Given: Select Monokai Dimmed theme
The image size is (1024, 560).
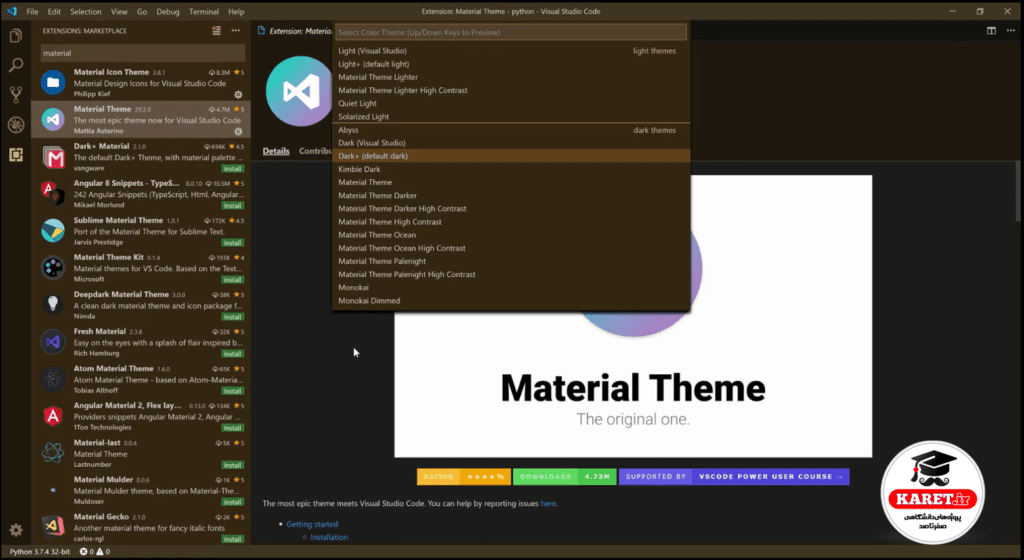Looking at the screenshot, I should 511,301.
